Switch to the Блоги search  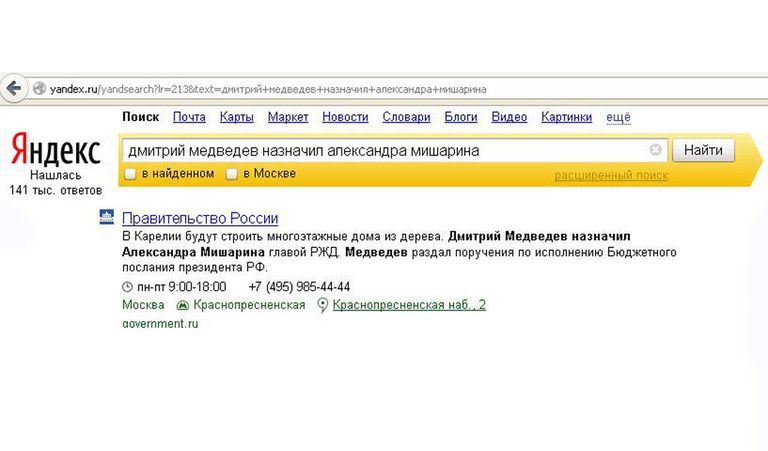pos(461,117)
